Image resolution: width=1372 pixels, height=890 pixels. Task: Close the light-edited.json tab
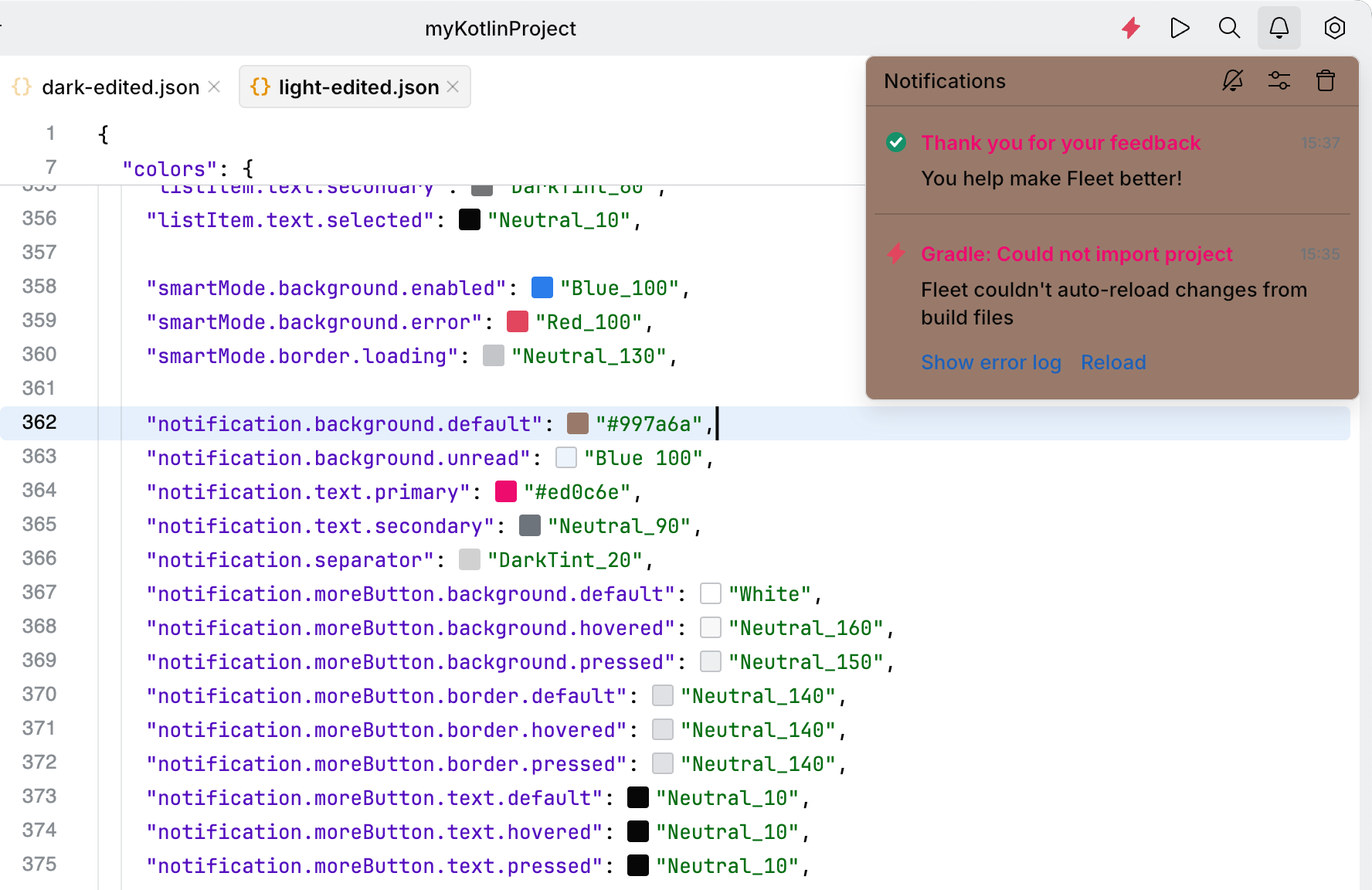[x=453, y=87]
